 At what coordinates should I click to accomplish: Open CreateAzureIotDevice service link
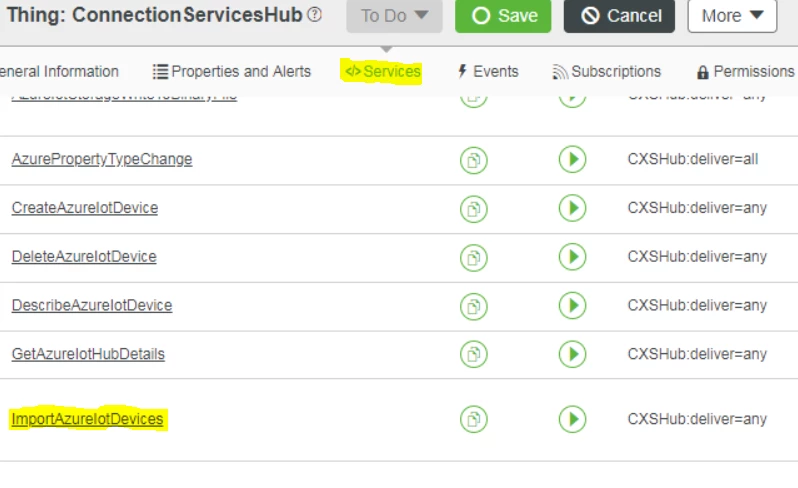84,208
